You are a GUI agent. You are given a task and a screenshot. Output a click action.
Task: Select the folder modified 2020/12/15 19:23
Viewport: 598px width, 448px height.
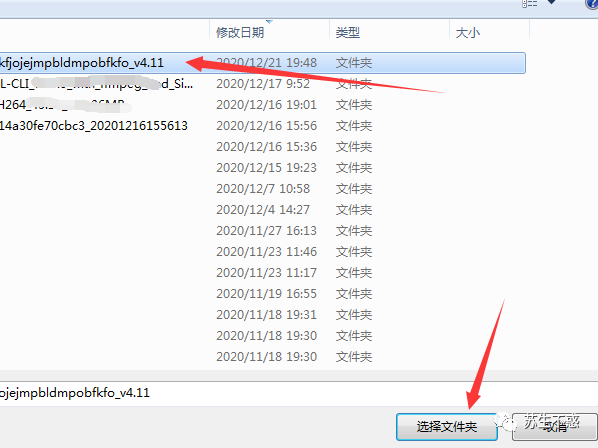click(x=262, y=168)
